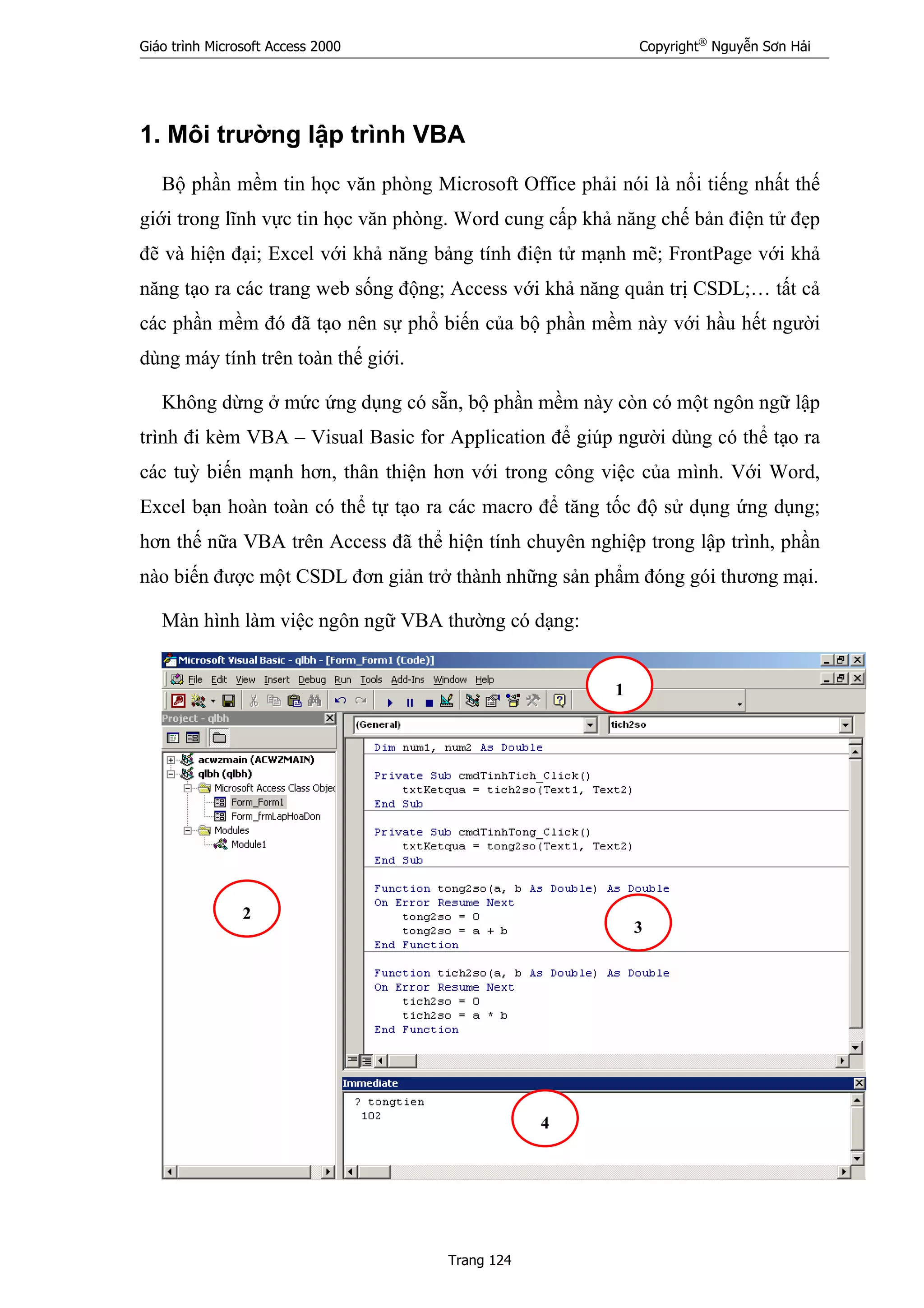Click Full Module View button

tap(367, 1060)
